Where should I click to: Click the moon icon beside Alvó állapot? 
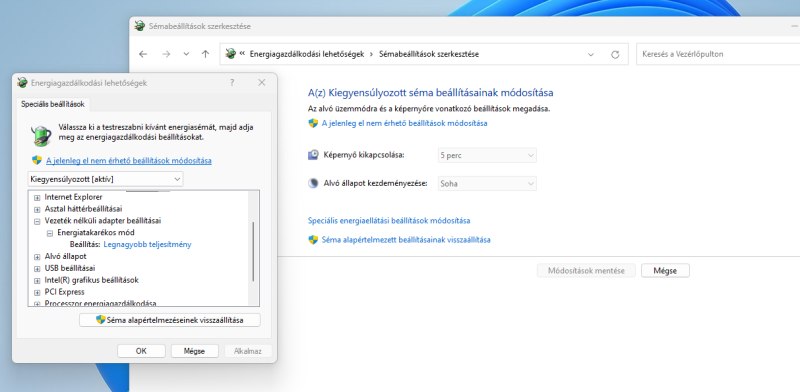pos(313,183)
